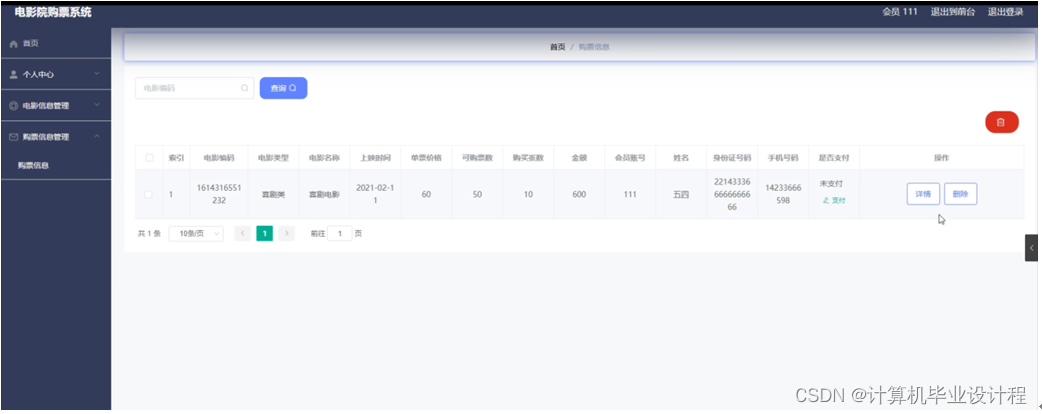Image resolution: width=1042 pixels, height=414 pixels.
Task: Click the 共 1 条 total count text
Action: point(149,234)
